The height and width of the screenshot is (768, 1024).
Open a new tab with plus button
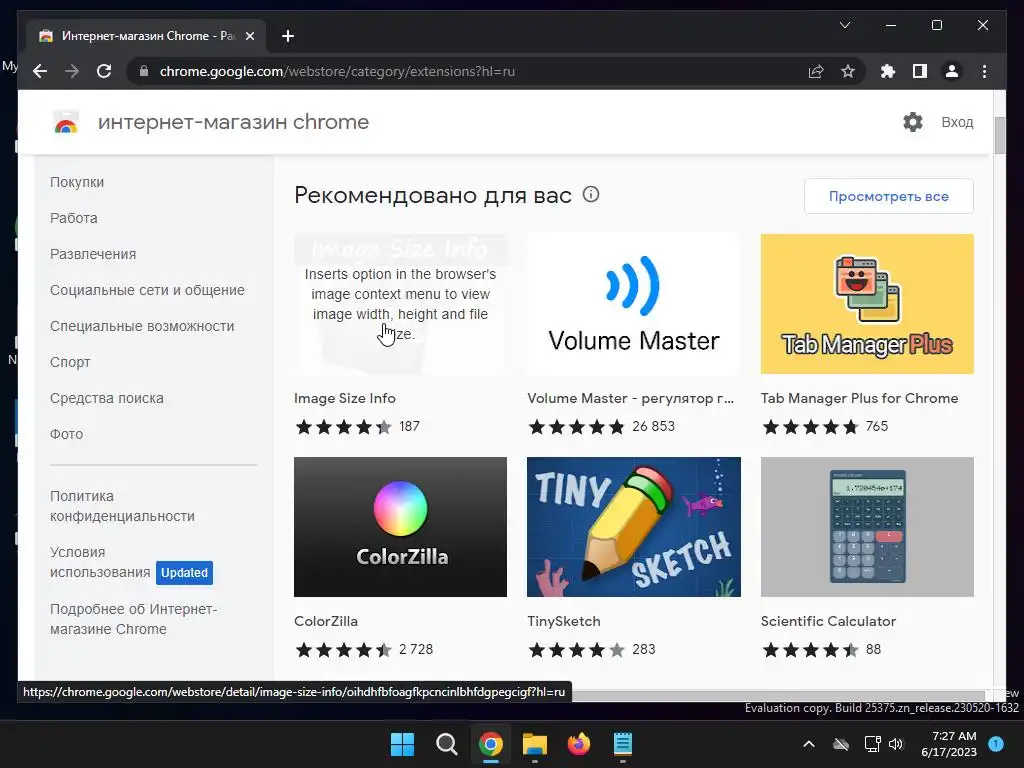(288, 36)
